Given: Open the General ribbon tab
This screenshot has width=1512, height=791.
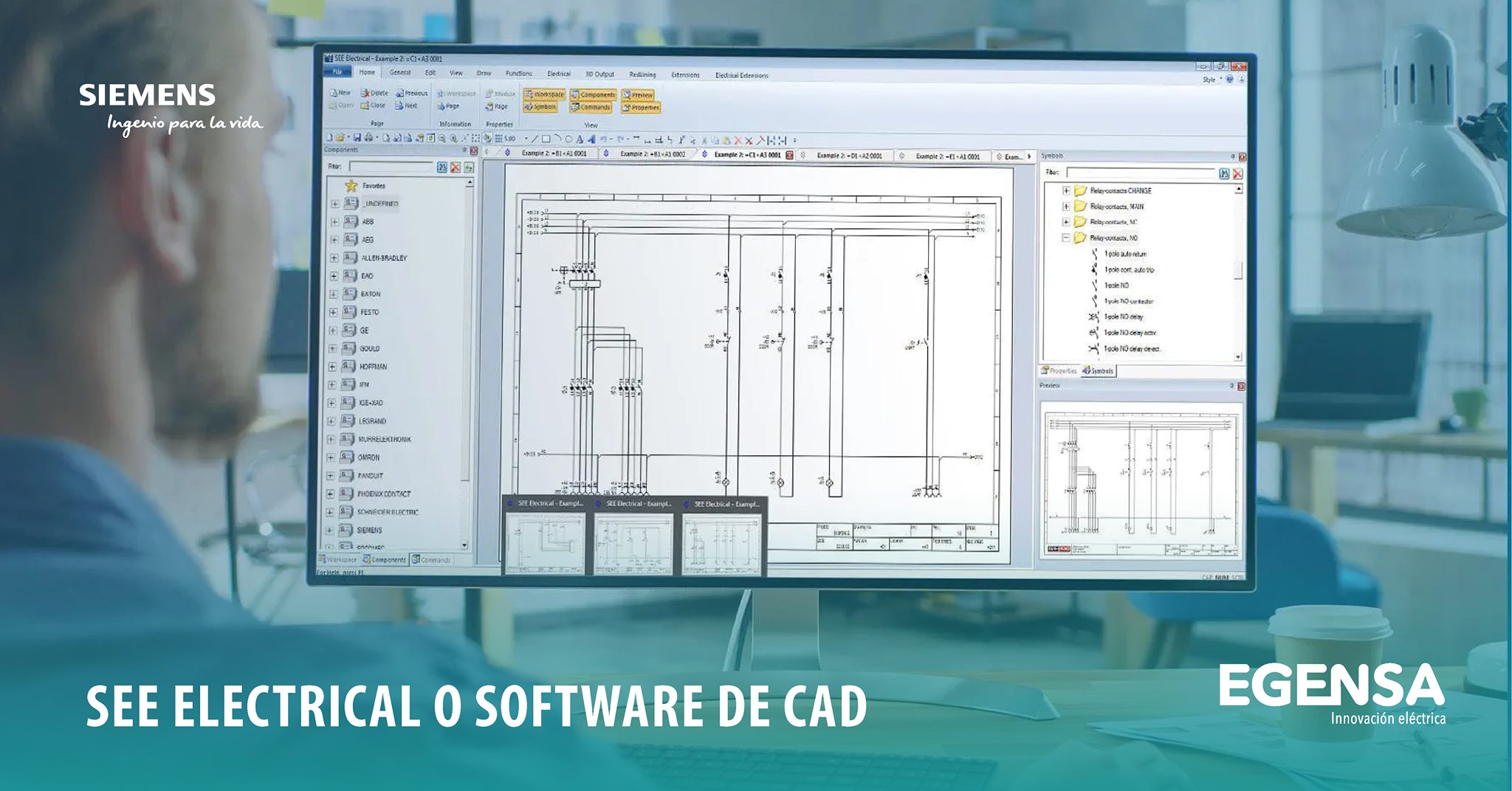Looking at the screenshot, I should point(399,72).
